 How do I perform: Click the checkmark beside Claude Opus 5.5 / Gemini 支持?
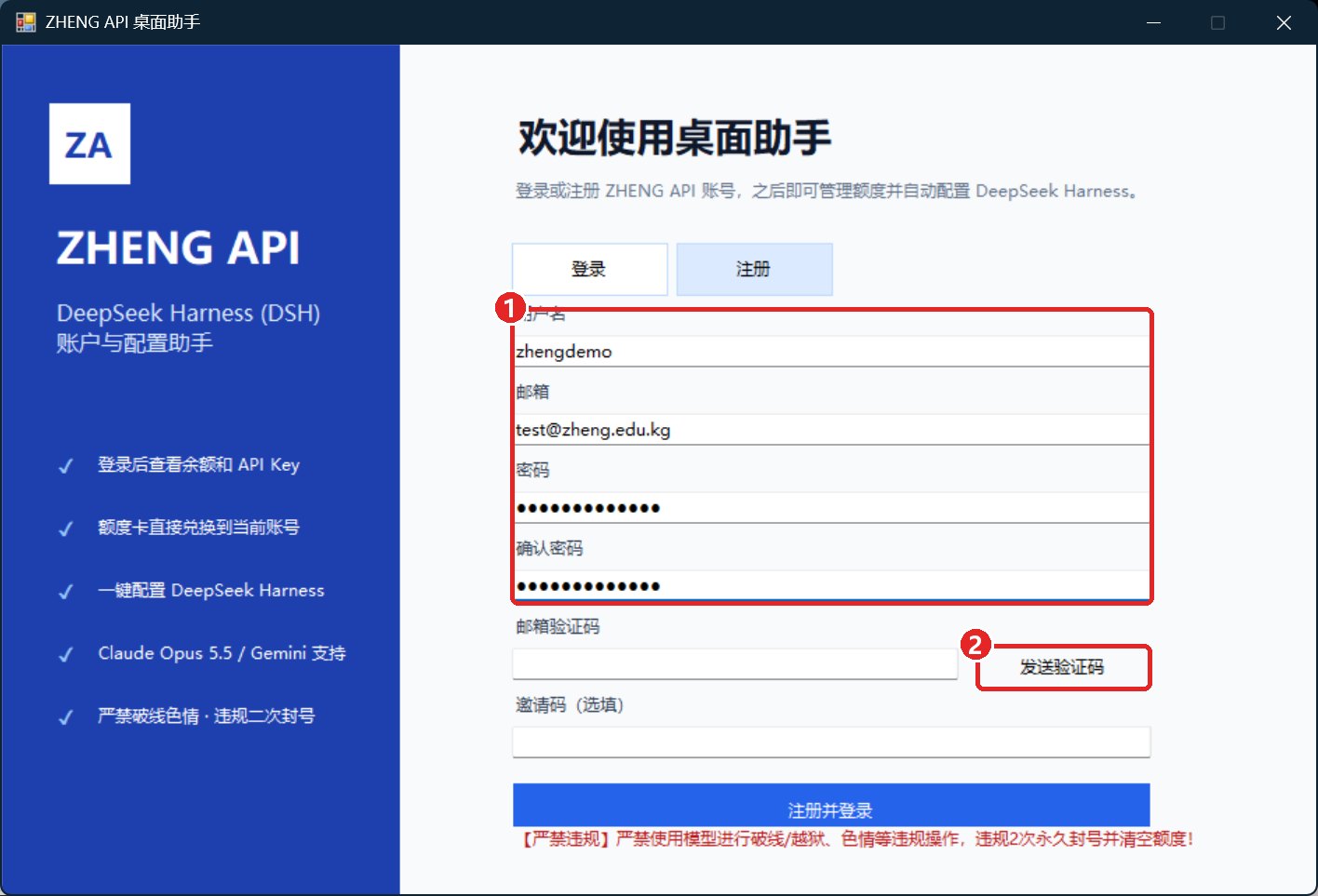click(66, 654)
